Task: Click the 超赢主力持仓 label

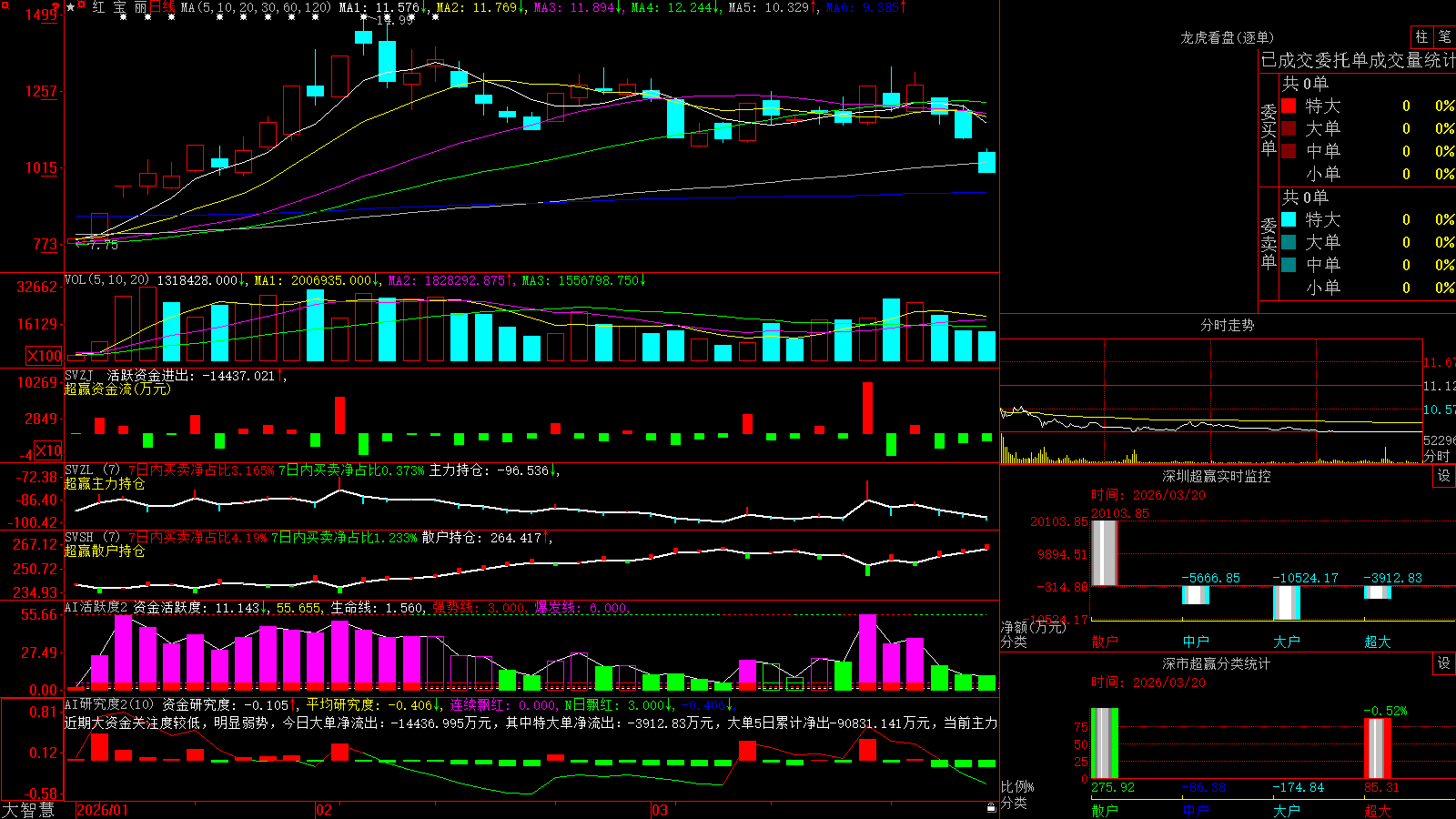Action: [x=105, y=483]
